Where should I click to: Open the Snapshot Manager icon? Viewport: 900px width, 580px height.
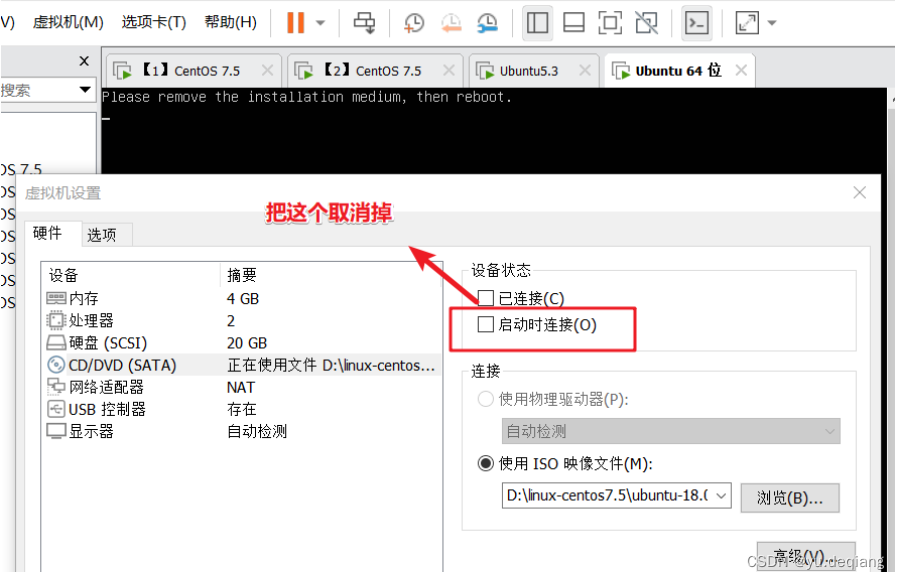[487, 23]
